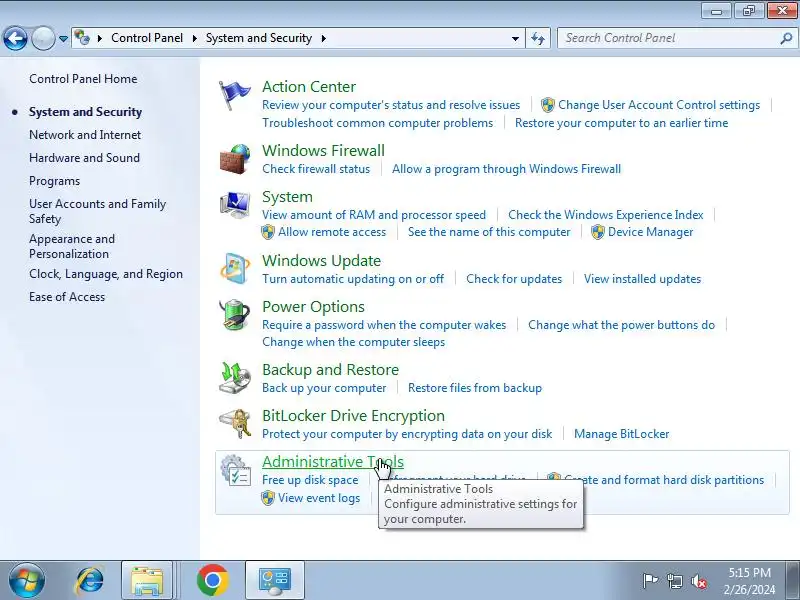Open Ease of Access category

67,297
